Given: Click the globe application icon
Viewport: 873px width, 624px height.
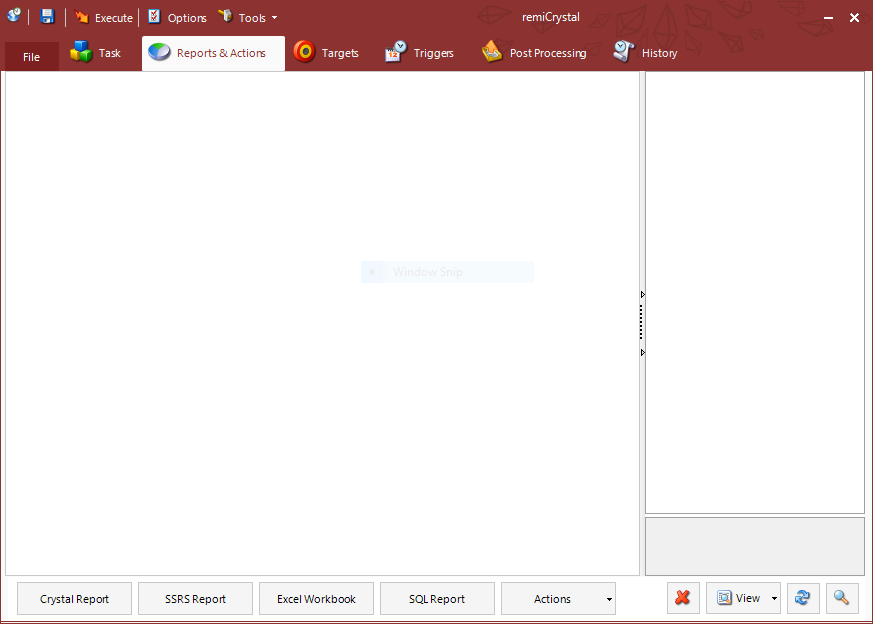Looking at the screenshot, I should pos(14,16).
